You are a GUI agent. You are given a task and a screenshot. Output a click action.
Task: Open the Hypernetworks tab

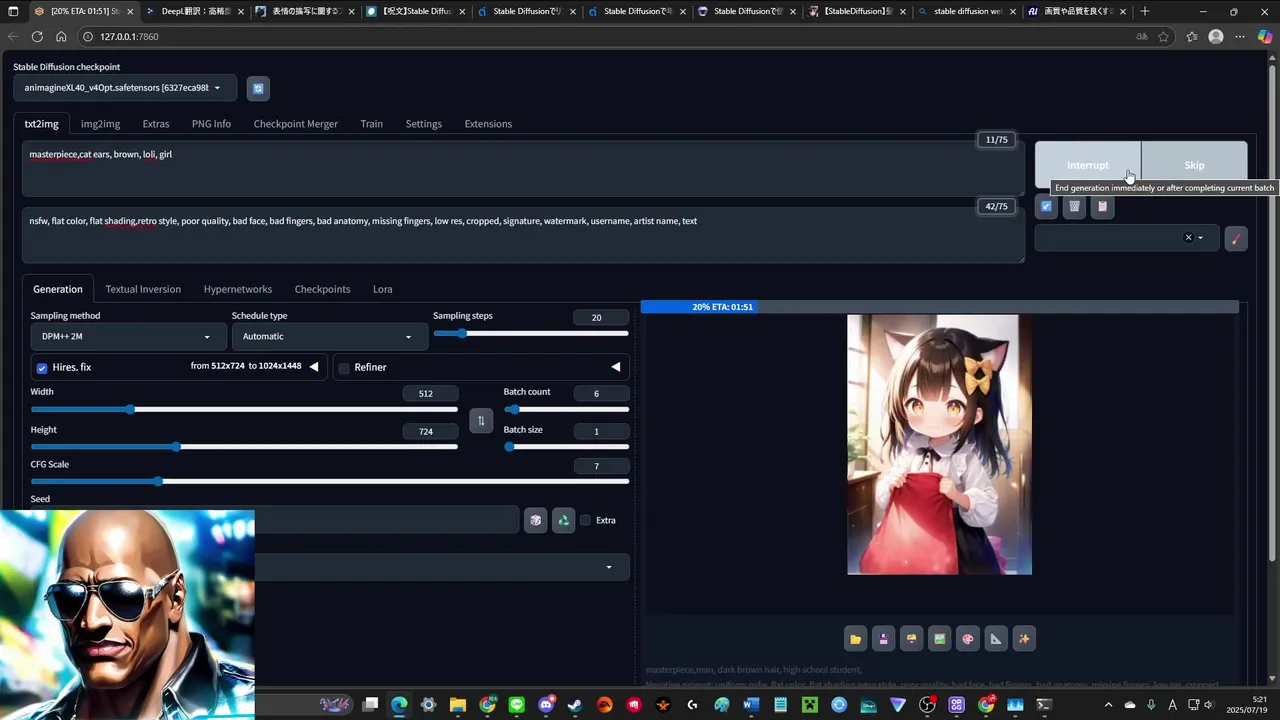[238, 289]
